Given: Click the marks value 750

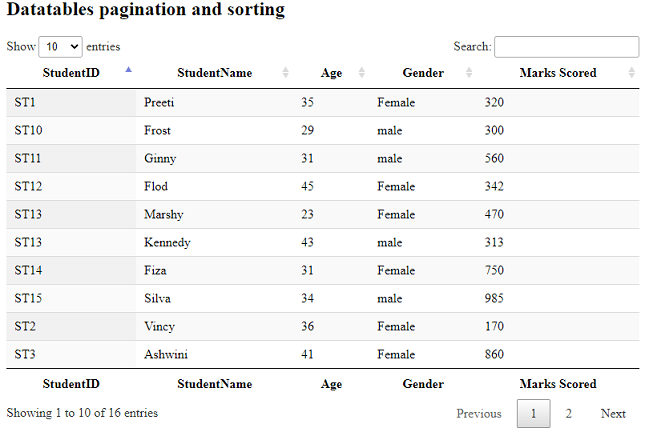Looking at the screenshot, I should (x=494, y=271).
